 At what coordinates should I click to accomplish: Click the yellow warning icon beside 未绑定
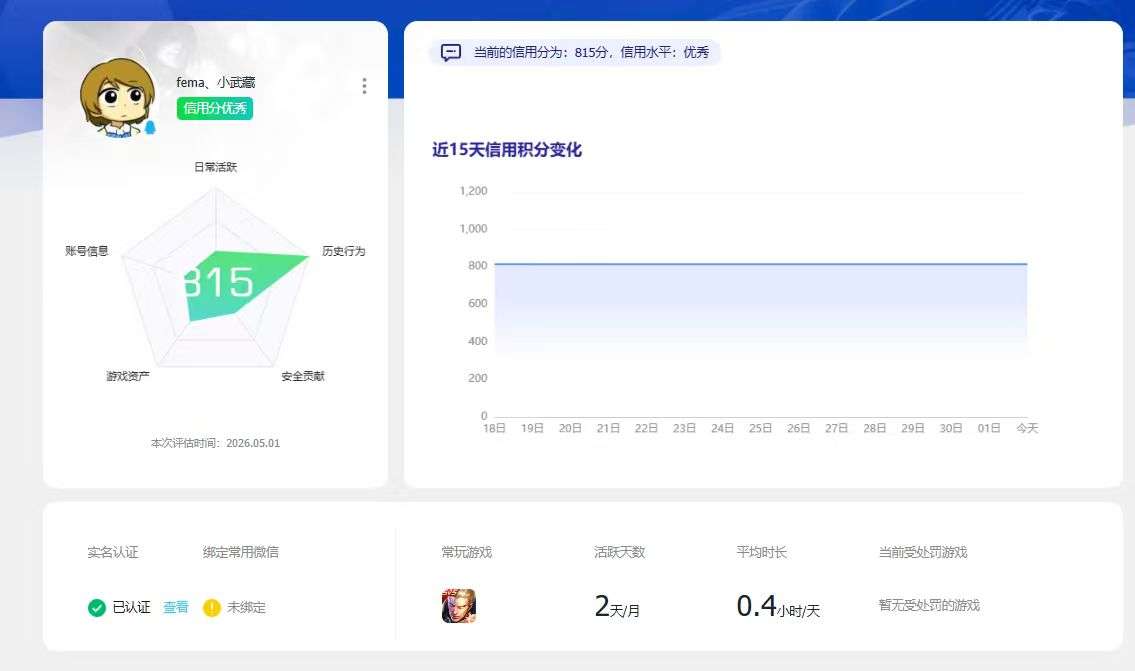point(211,608)
